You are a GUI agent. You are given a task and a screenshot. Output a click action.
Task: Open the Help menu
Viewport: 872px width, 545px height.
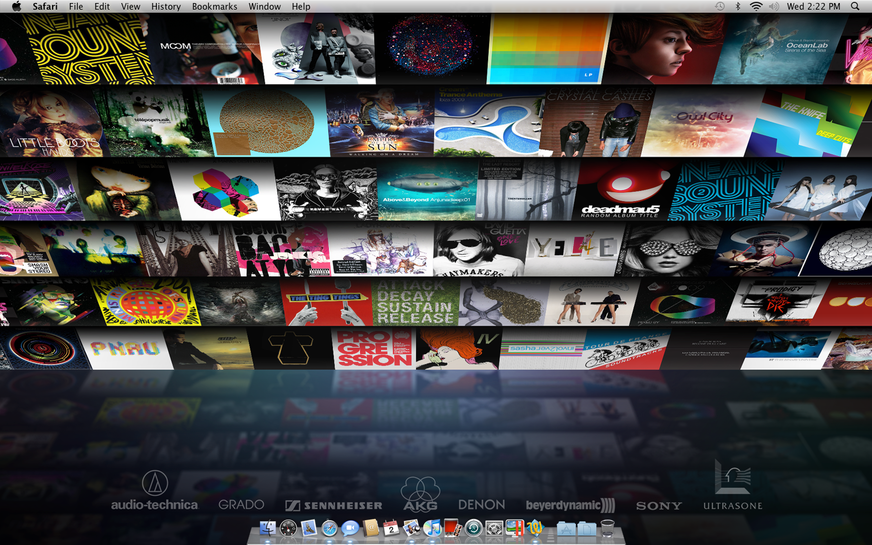click(301, 6)
